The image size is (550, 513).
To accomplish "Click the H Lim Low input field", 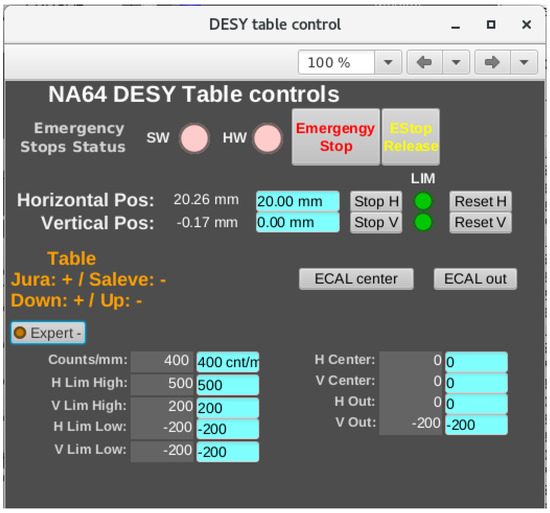I will coord(228,428).
